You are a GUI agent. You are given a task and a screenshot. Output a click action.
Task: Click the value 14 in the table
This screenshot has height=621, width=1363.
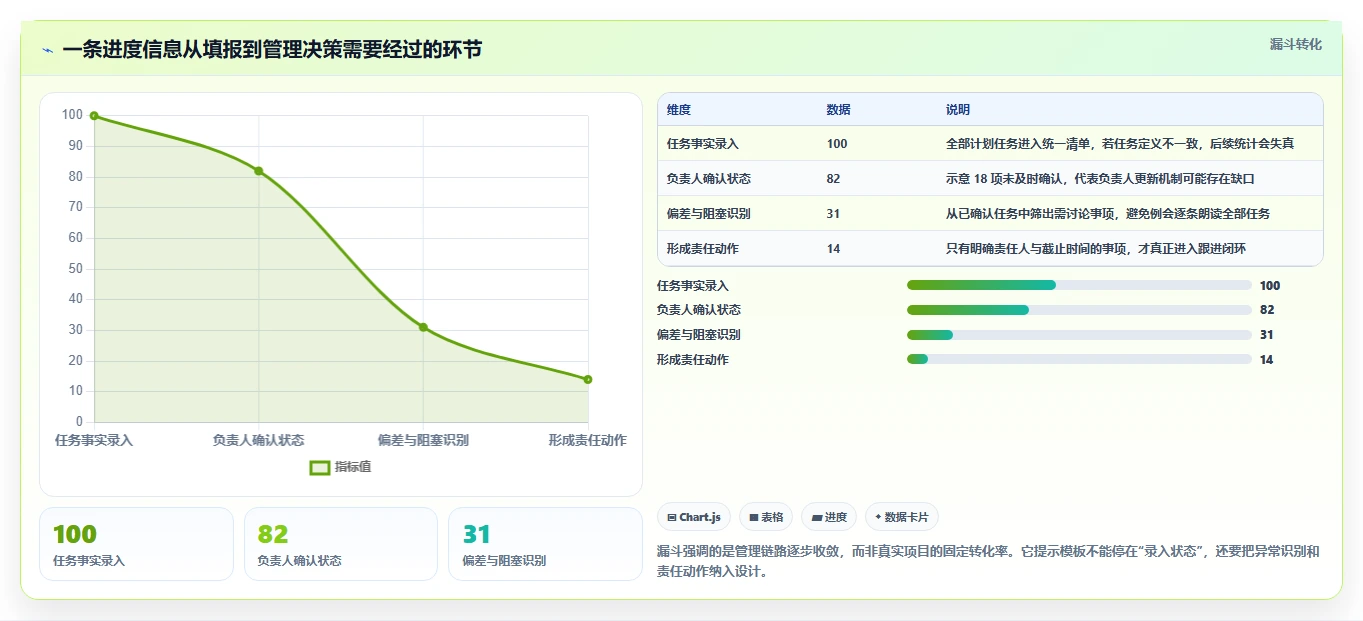point(834,249)
